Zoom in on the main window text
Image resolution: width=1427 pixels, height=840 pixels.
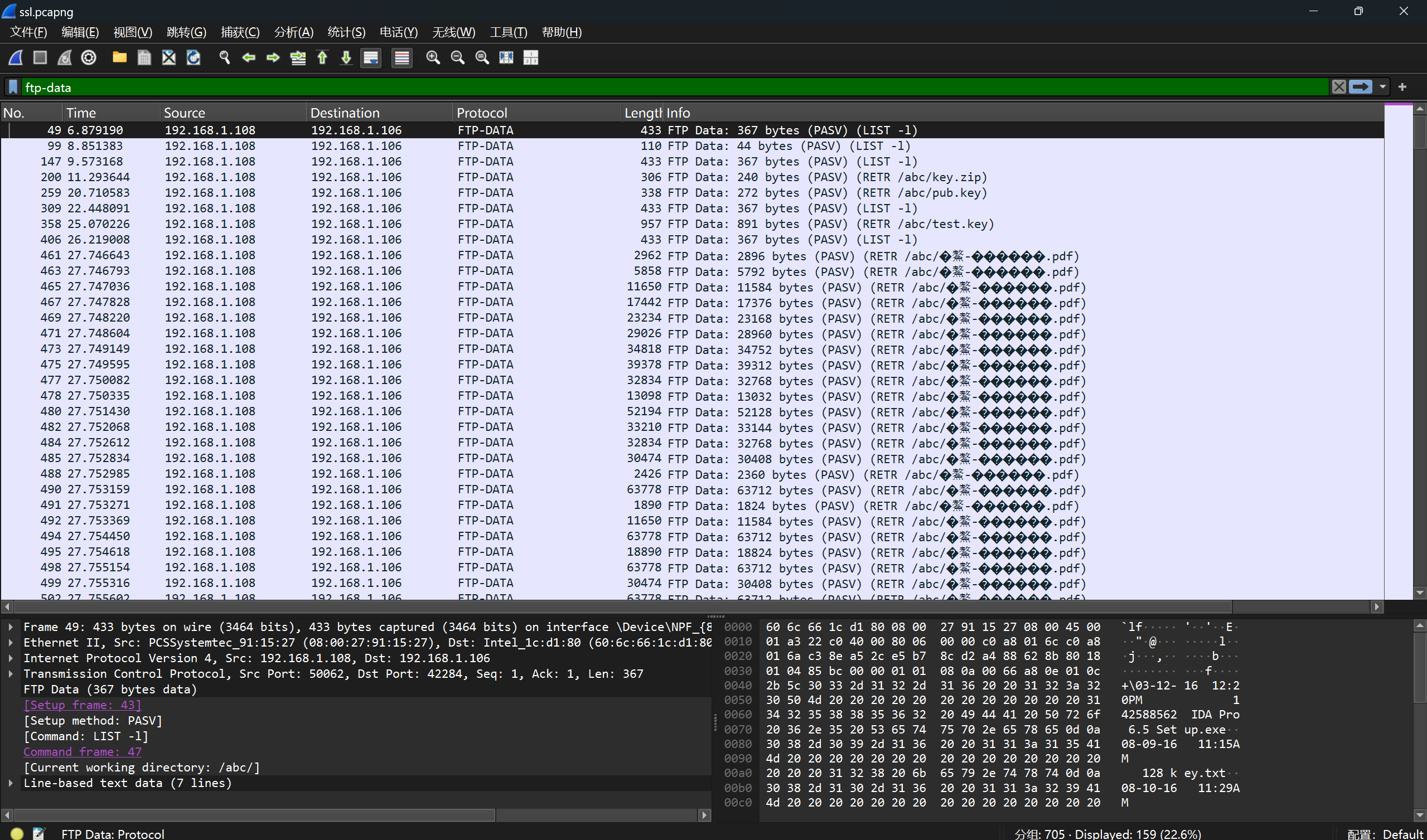[x=433, y=58]
